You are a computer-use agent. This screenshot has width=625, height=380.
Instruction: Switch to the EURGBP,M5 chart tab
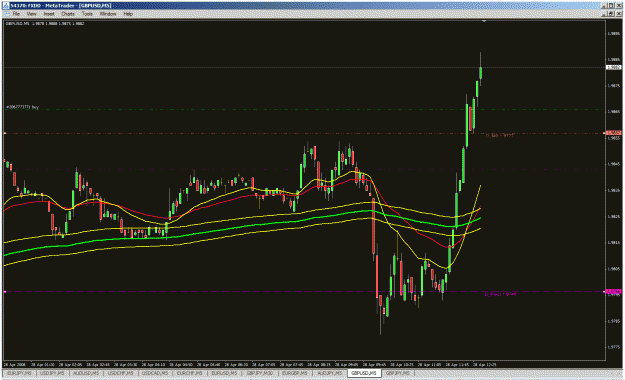[x=295, y=373]
